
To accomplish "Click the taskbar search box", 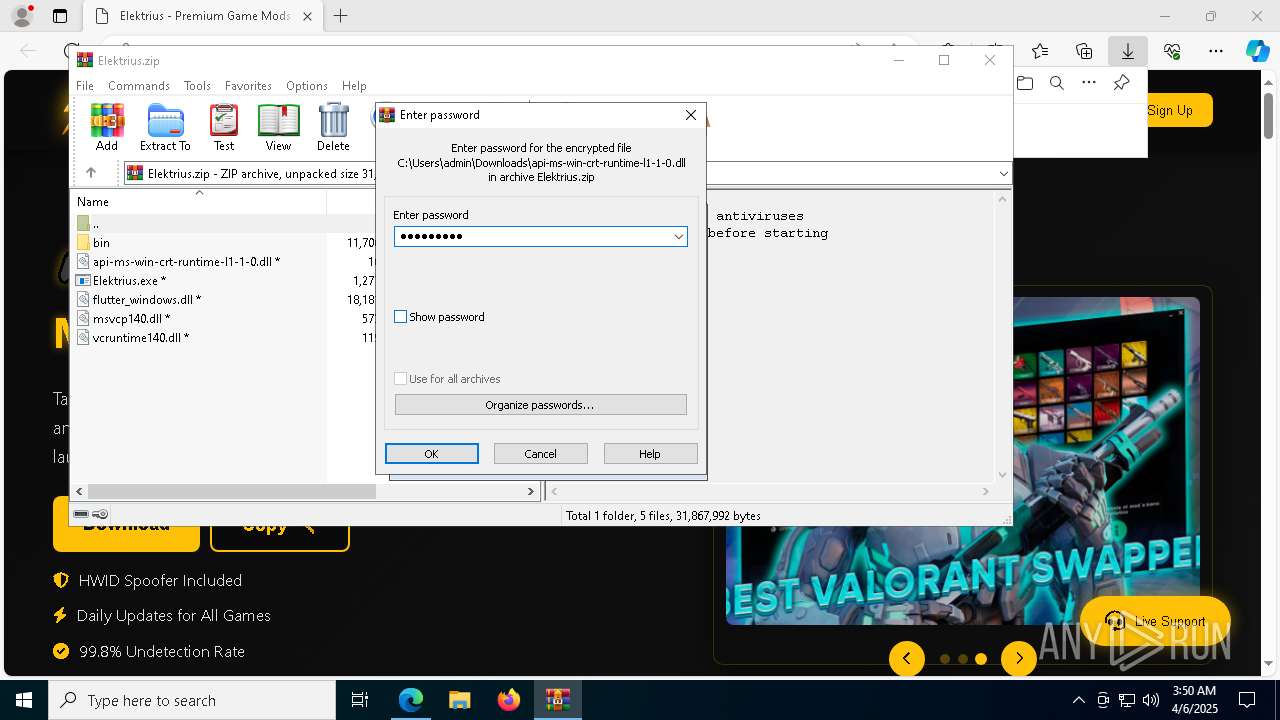I will tap(192, 700).
